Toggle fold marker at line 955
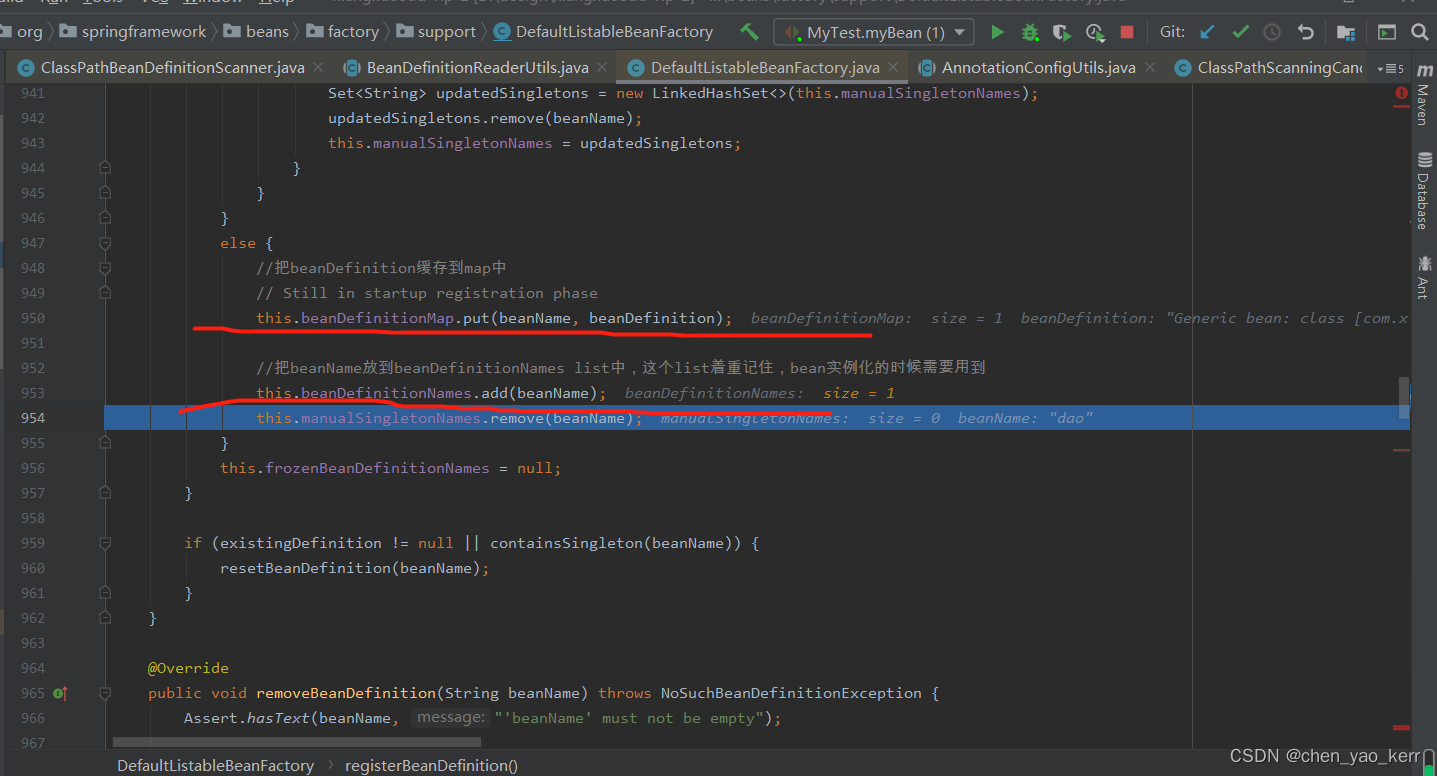 pos(105,443)
